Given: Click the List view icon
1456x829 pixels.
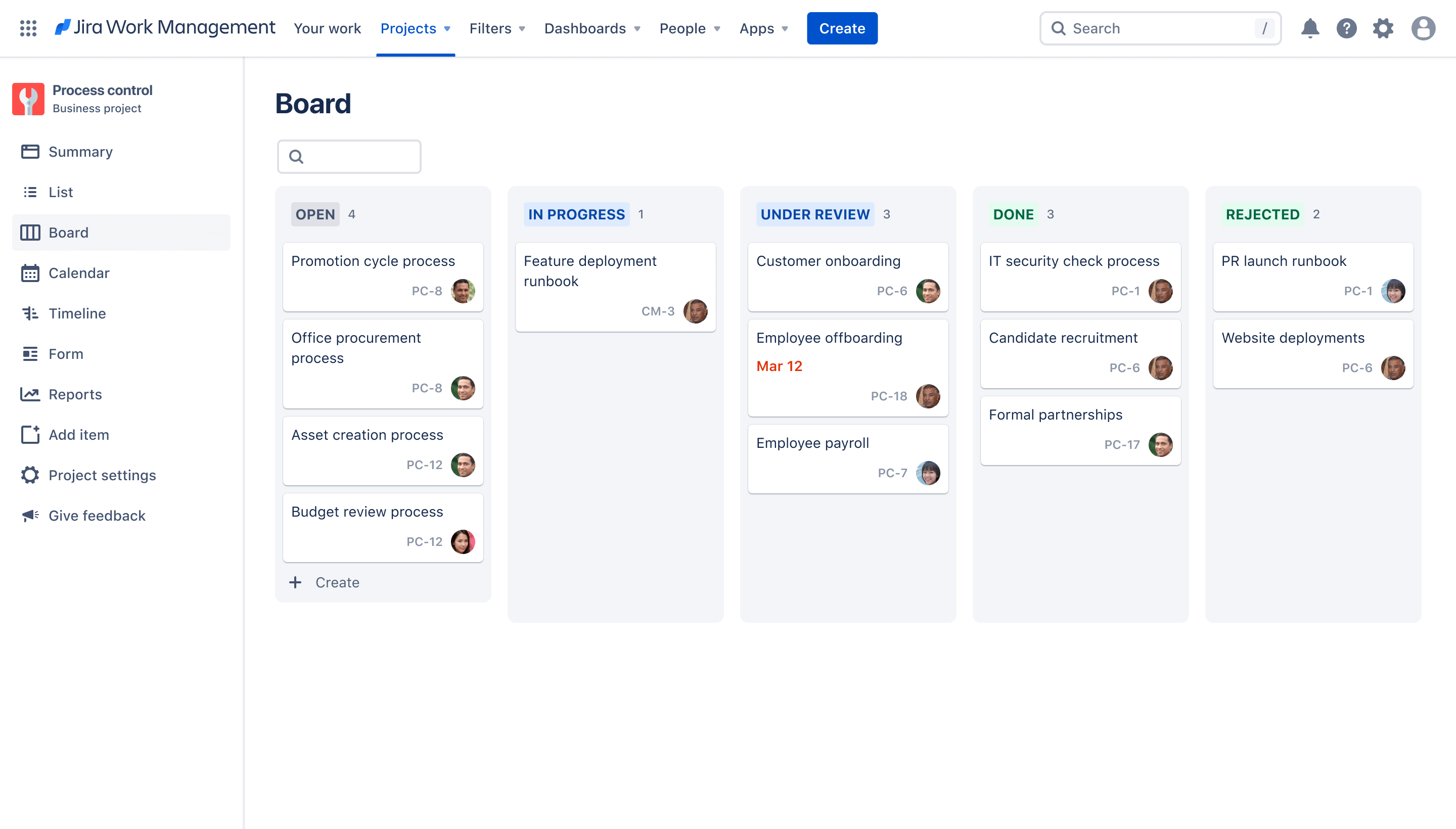Looking at the screenshot, I should 30,192.
